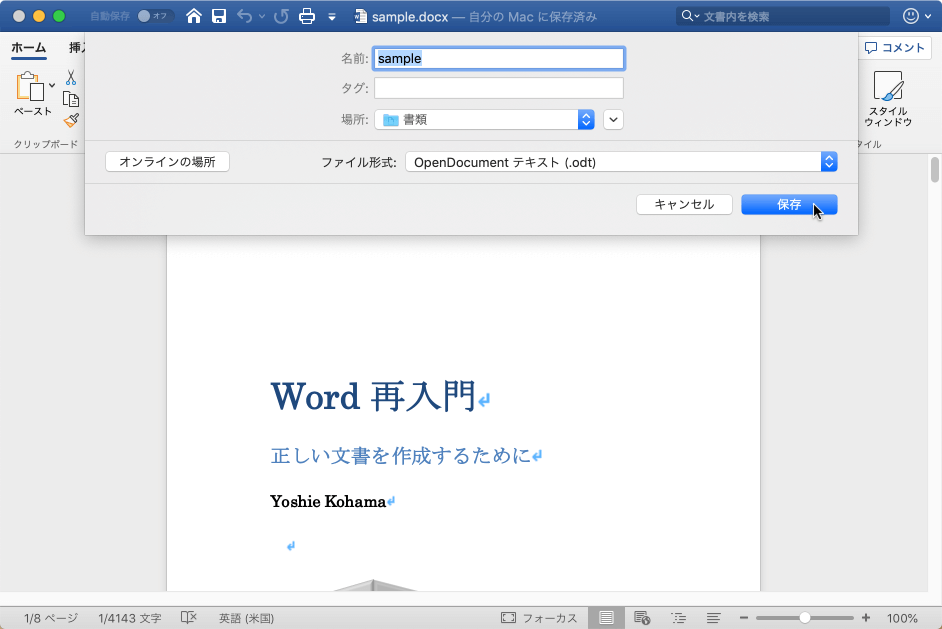
Task: Click the Save floppy disk icon
Action: [x=219, y=16]
